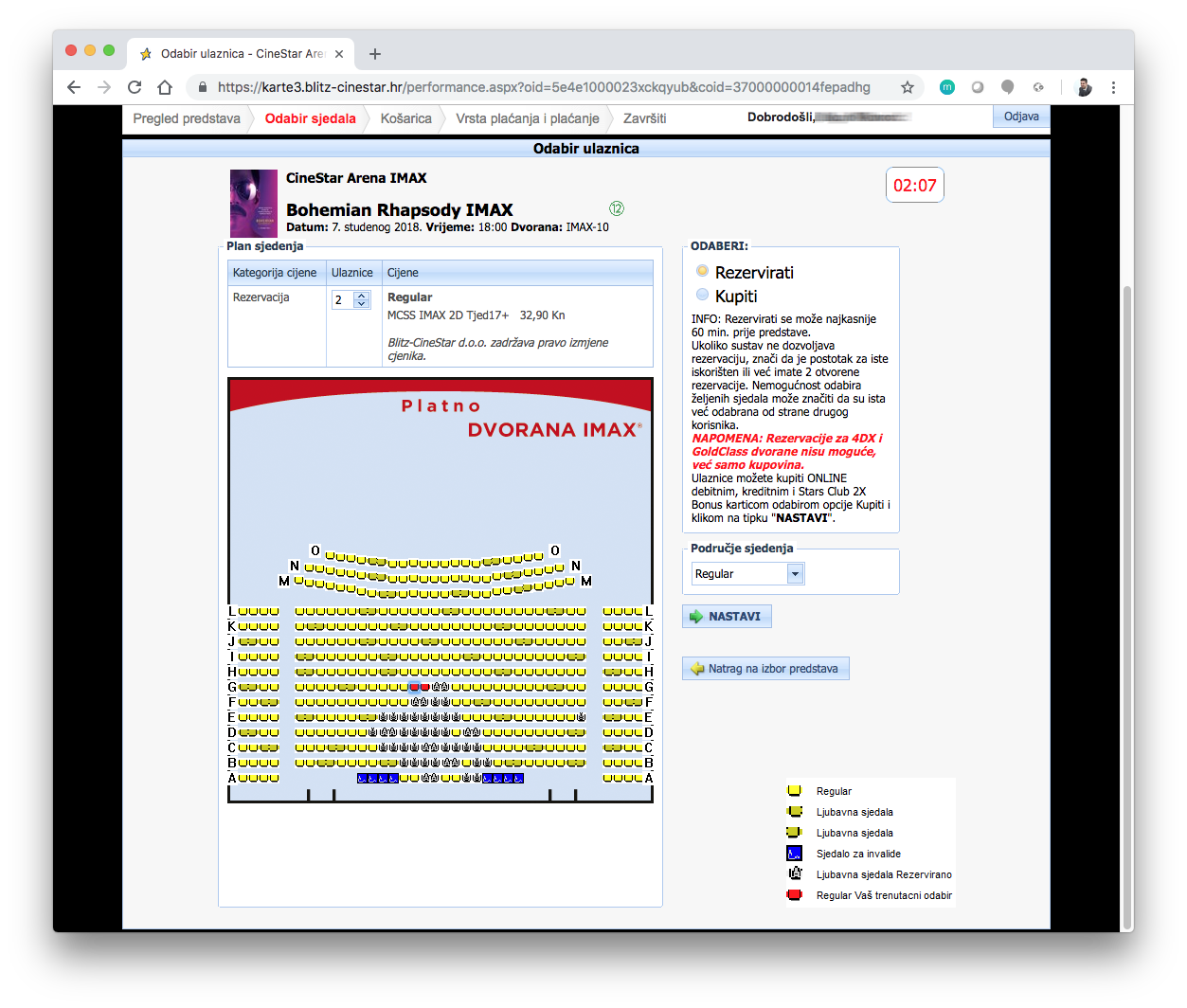
Task: Open the Područje sjedenja Regular dropdown
Action: pos(747,573)
